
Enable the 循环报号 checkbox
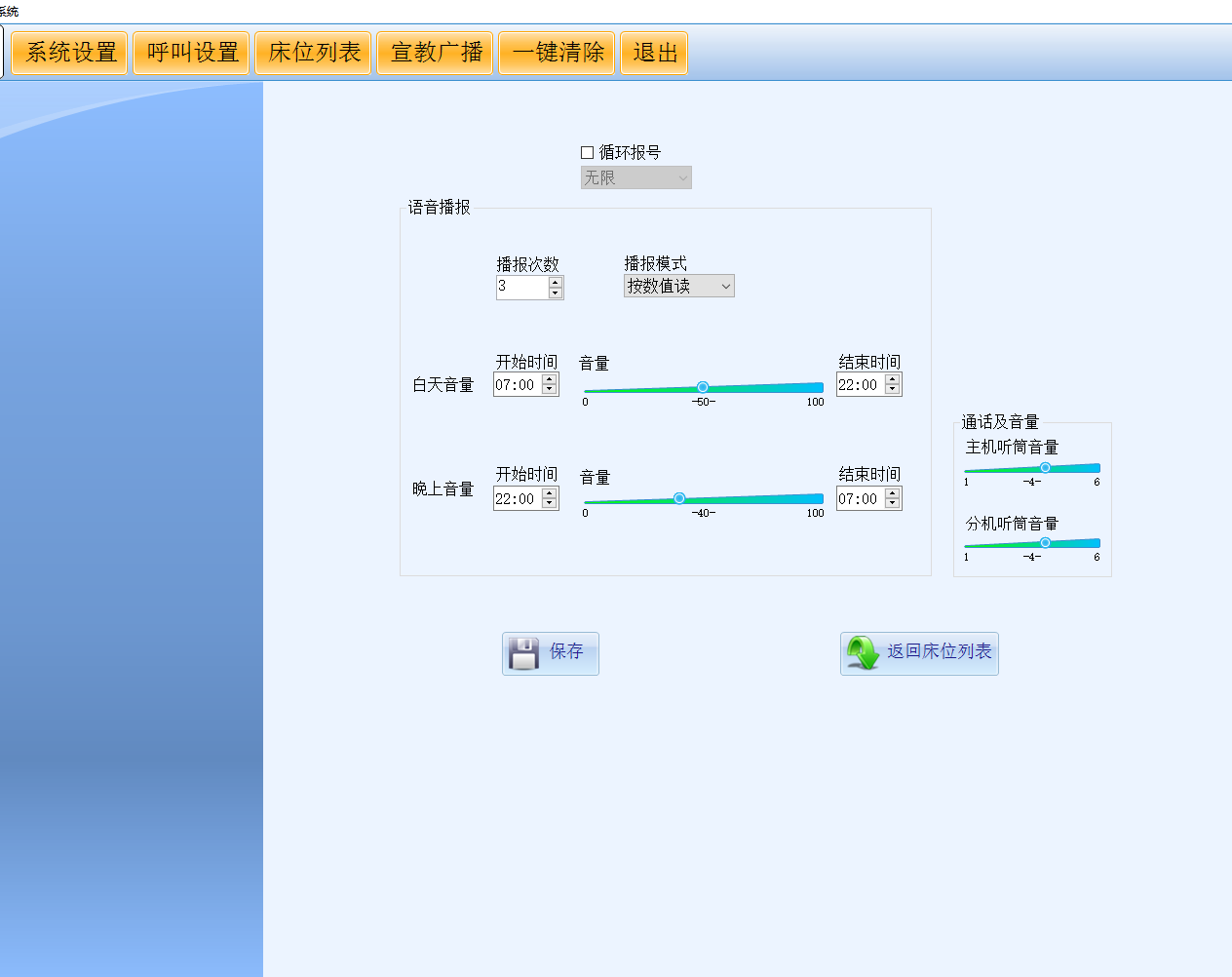pos(587,152)
